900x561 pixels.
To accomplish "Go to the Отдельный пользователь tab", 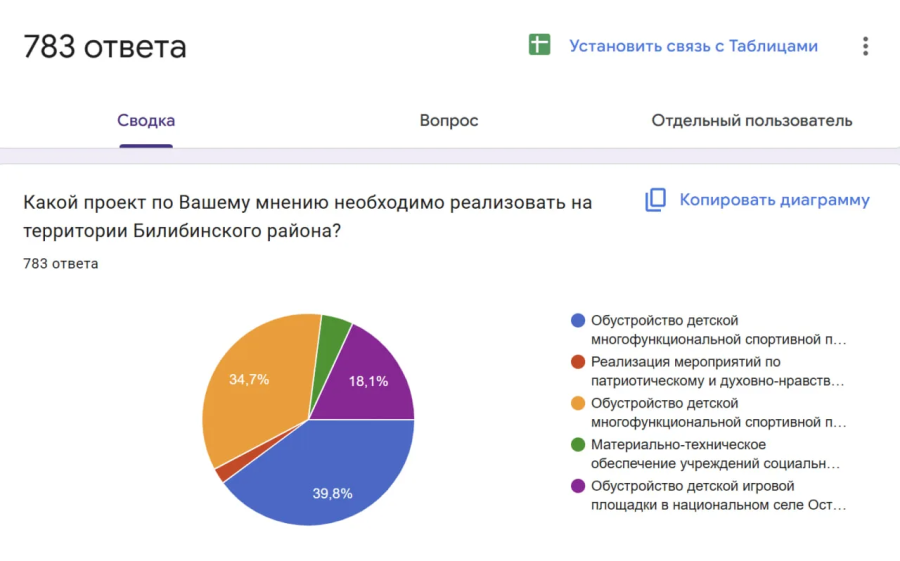I will click(x=751, y=121).
